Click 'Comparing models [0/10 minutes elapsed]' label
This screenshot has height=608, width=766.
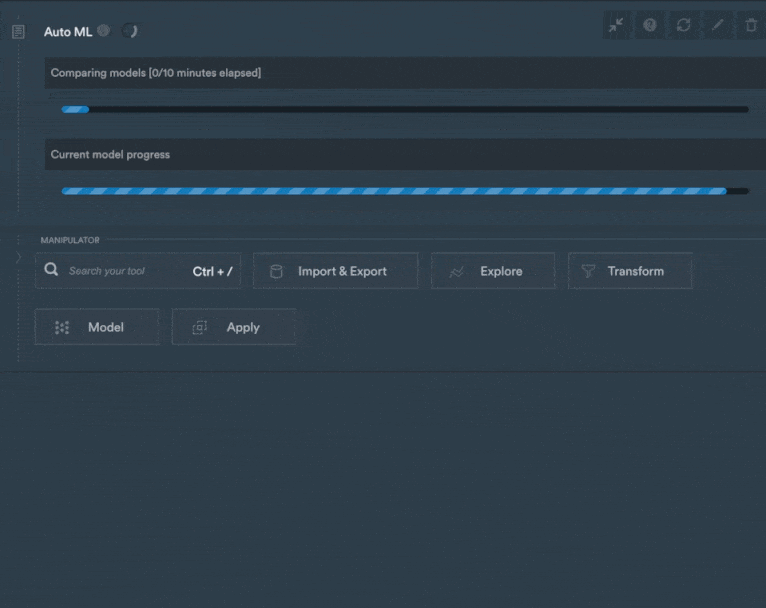pos(156,73)
